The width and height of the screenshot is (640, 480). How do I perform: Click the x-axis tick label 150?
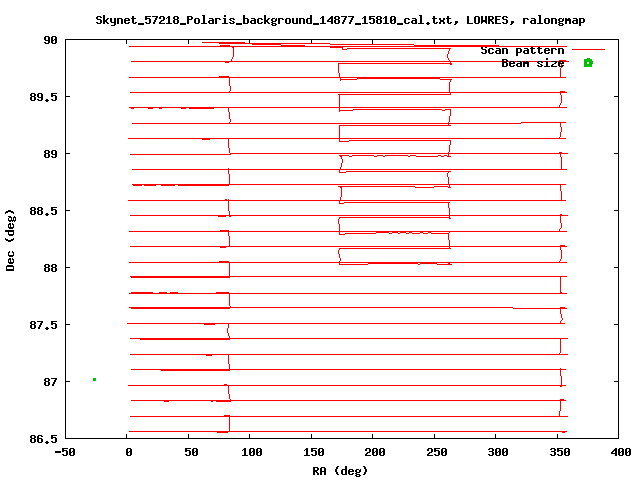313,452
